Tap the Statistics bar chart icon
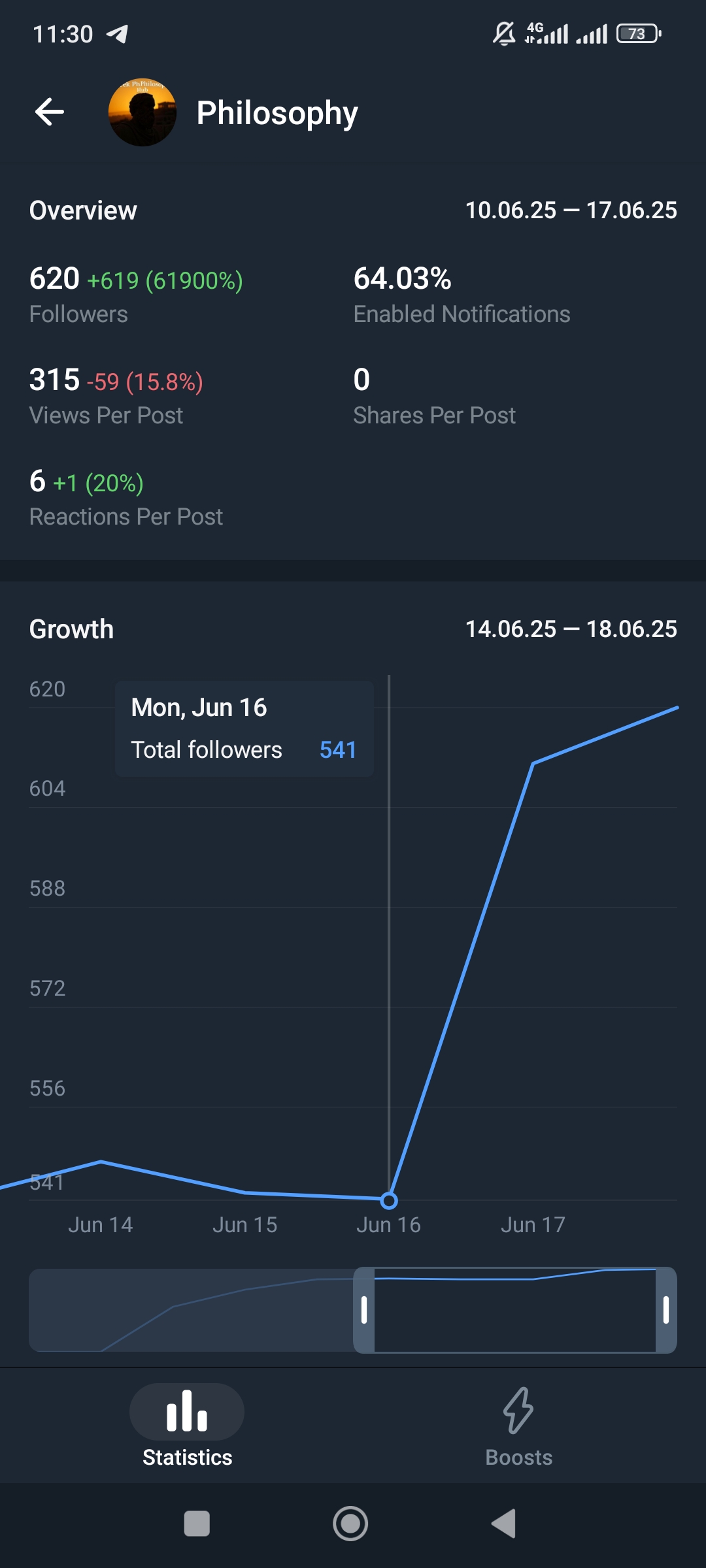706x1568 pixels. click(187, 1411)
